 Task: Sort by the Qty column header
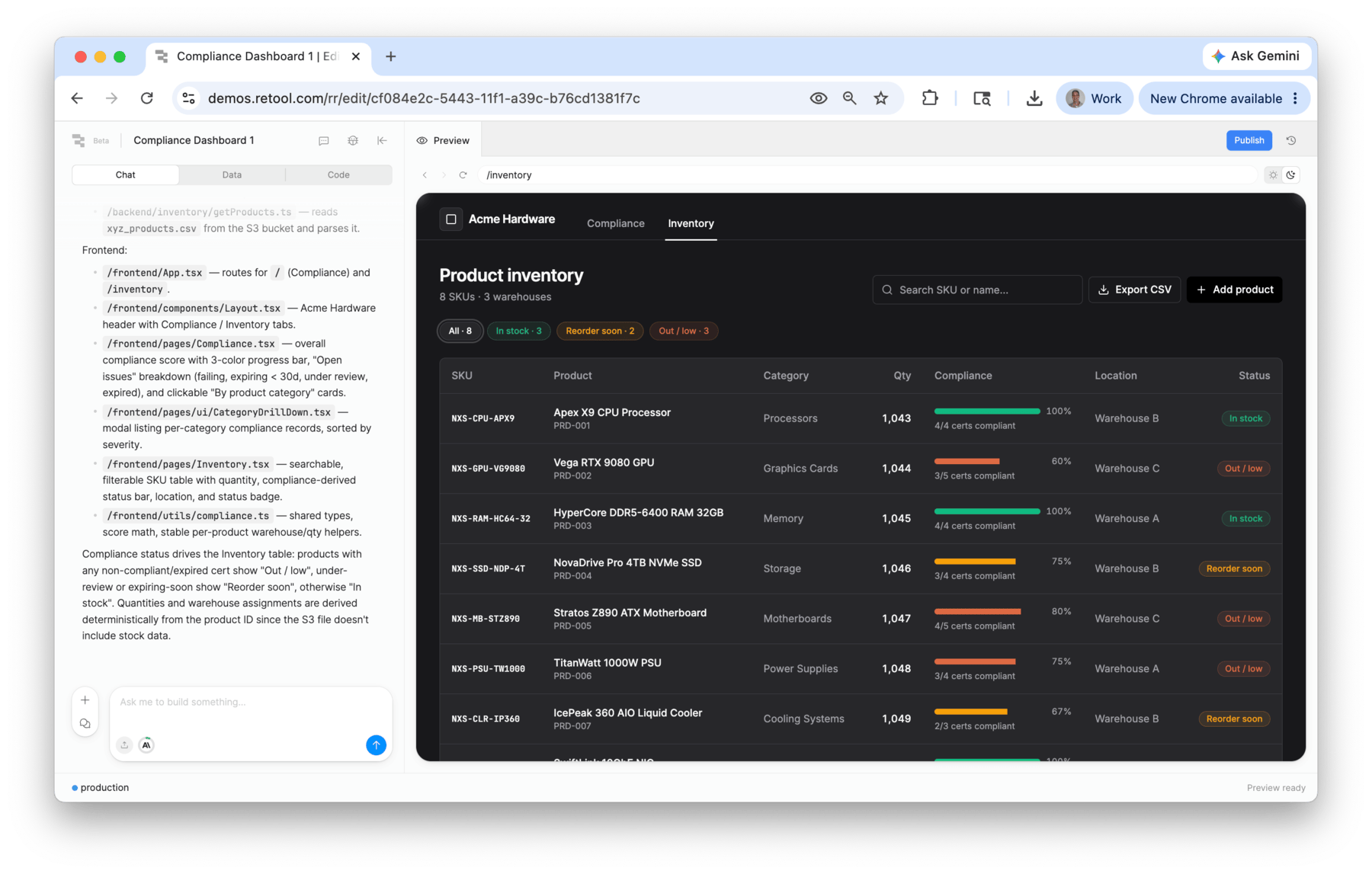coord(902,376)
